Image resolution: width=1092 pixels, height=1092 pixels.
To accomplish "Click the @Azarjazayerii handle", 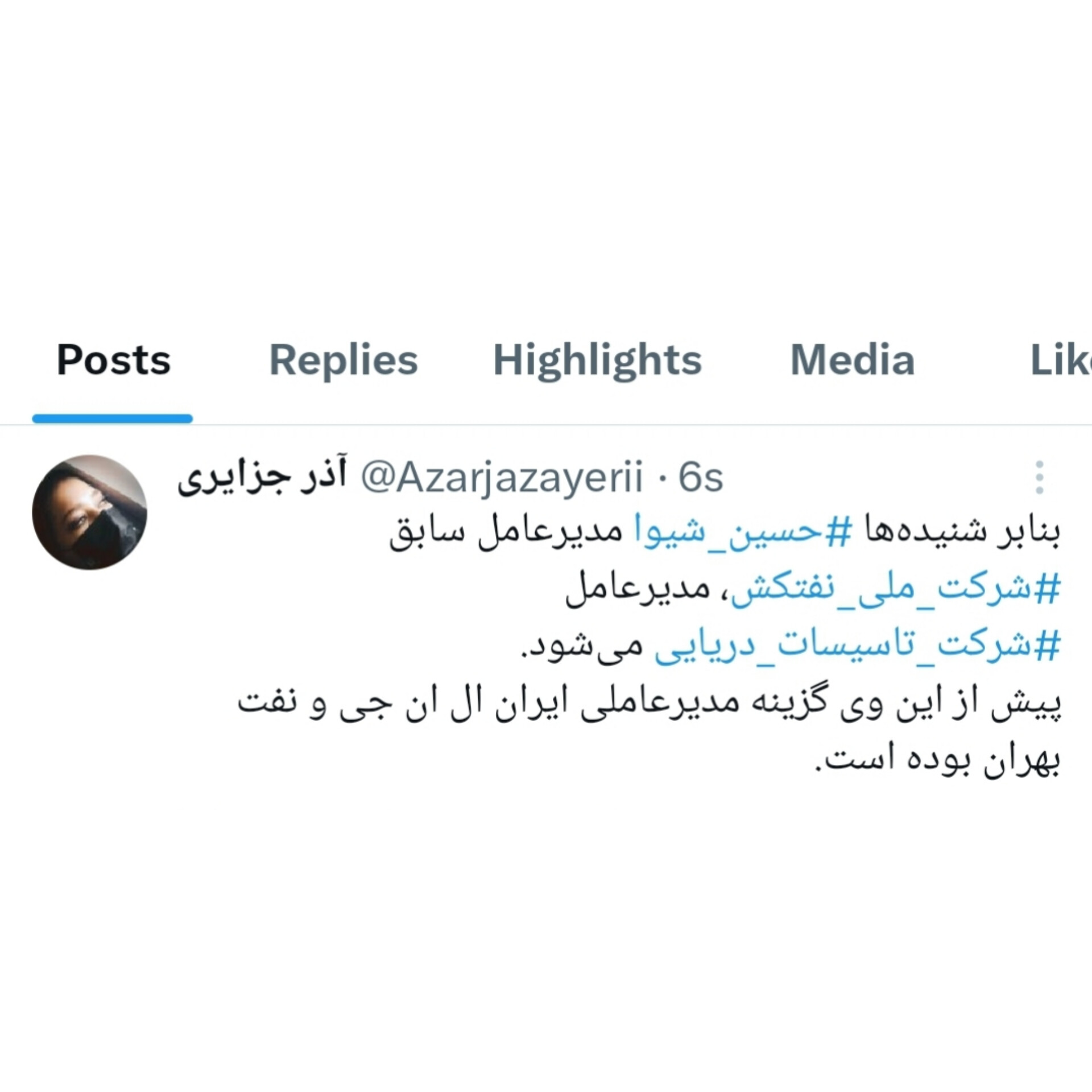I will coord(502,477).
